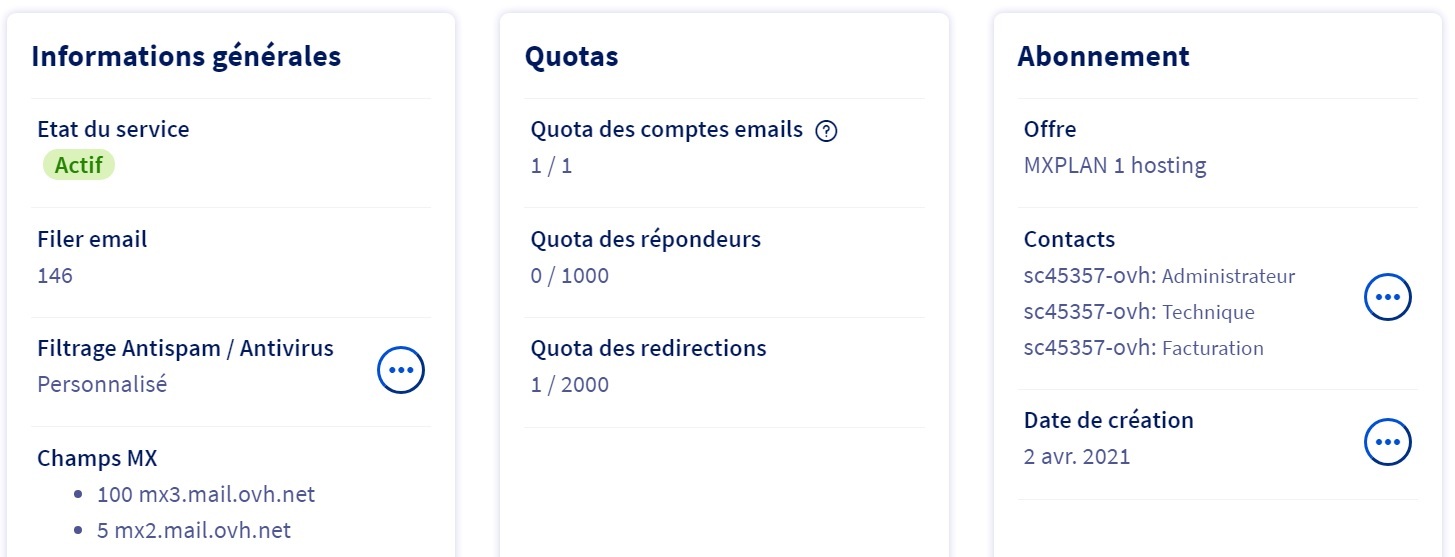The width and height of the screenshot is (1455, 557).
Task: Select the Quotas panel heading
Action: [x=571, y=56]
